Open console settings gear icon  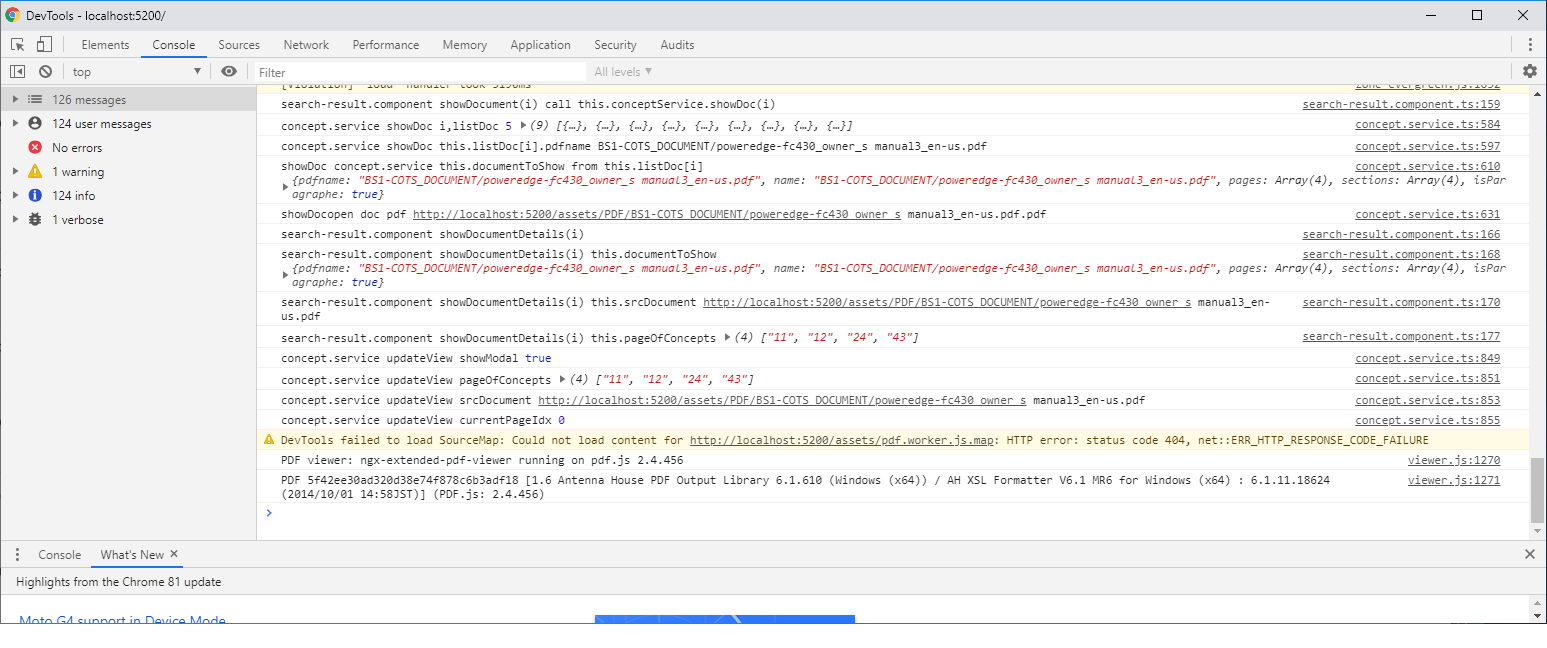coord(1530,71)
